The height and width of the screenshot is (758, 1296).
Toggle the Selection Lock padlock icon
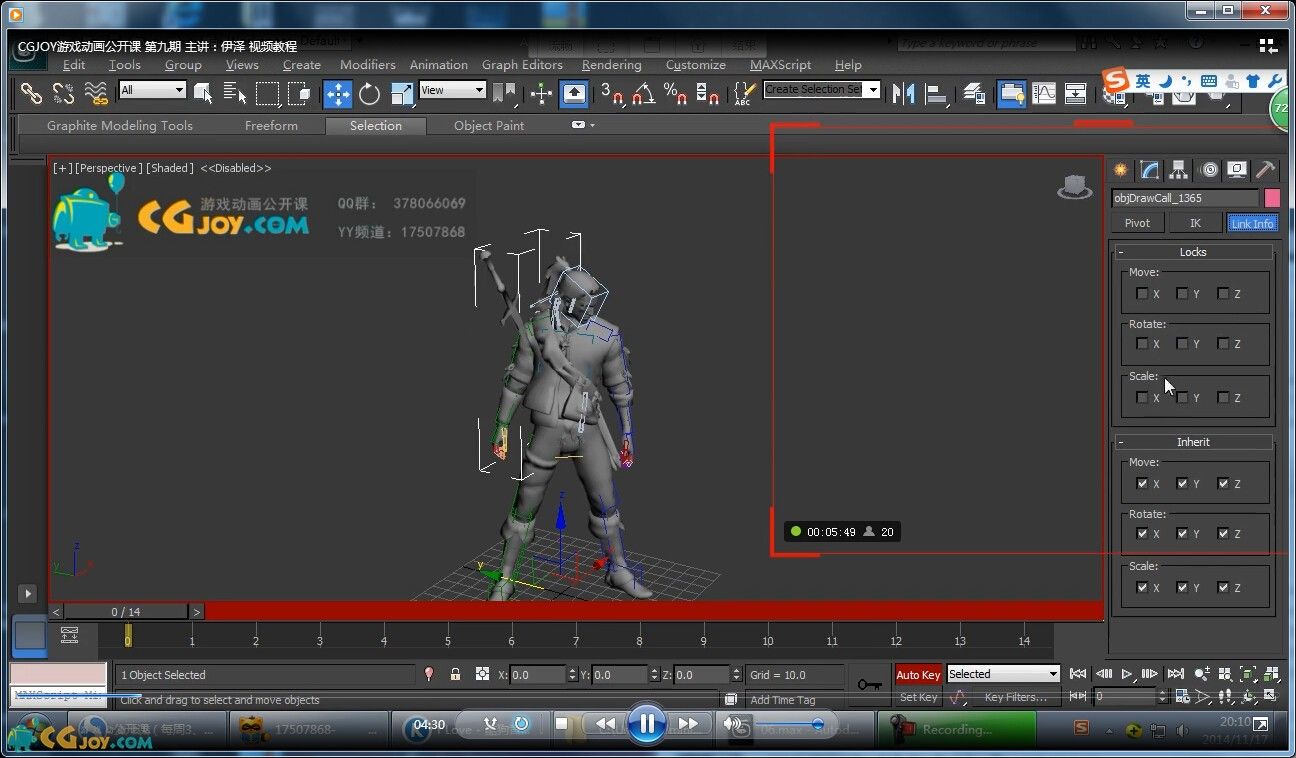pyautogui.click(x=455, y=674)
